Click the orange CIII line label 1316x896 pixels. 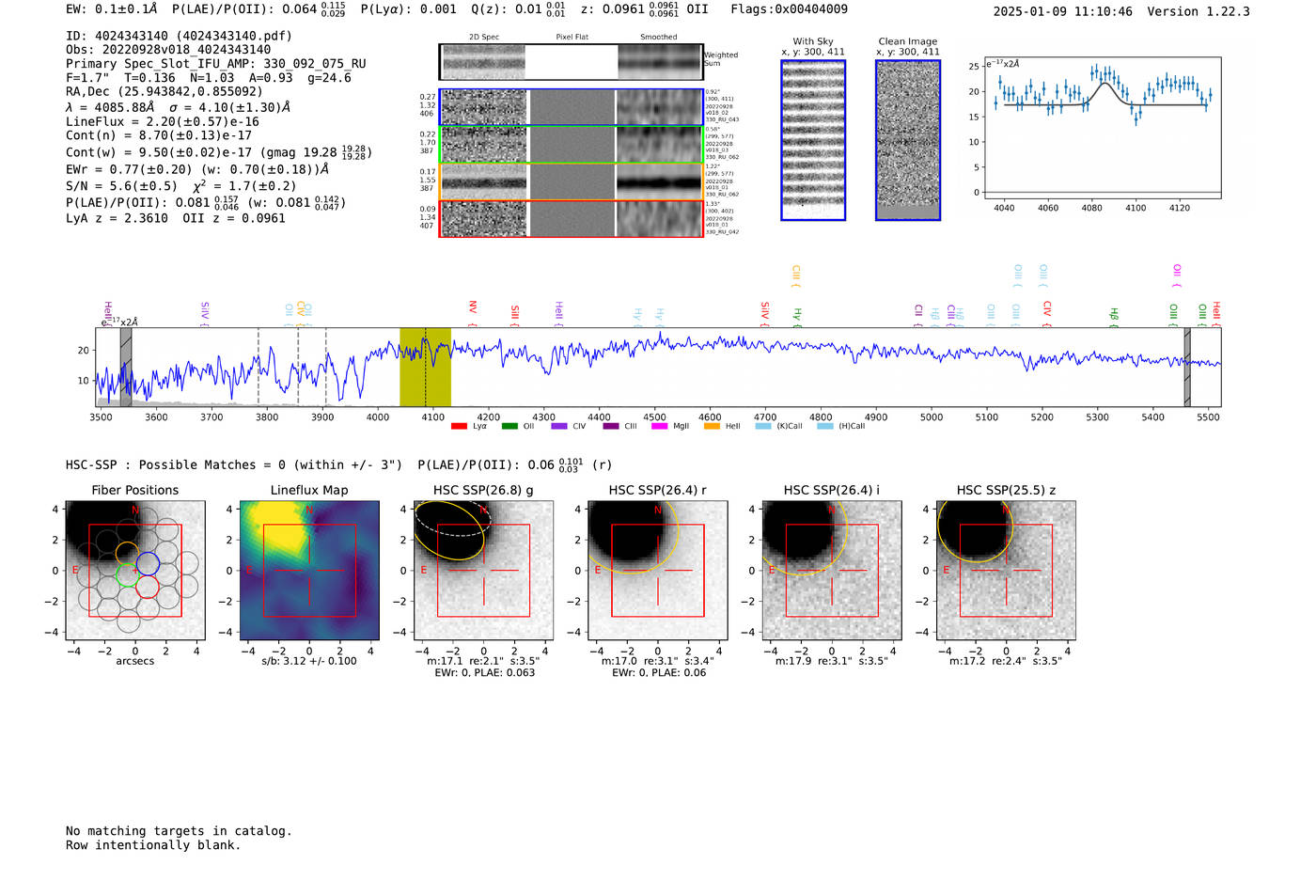[795, 274]
